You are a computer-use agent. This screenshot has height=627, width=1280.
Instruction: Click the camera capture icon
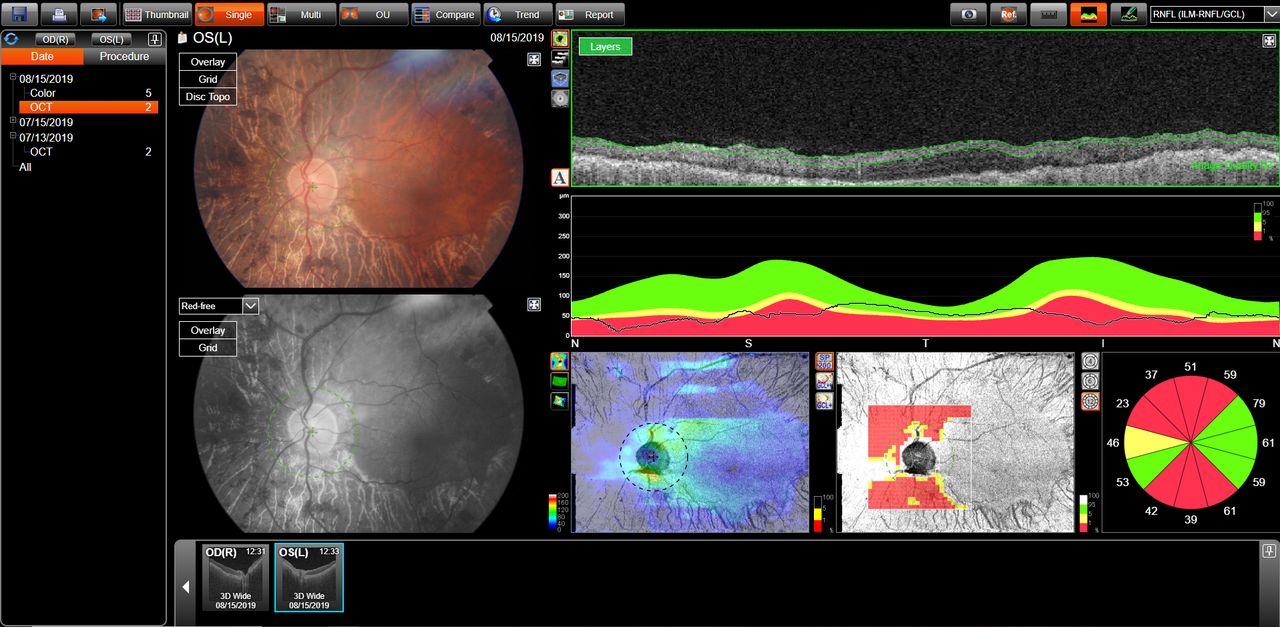968,15
